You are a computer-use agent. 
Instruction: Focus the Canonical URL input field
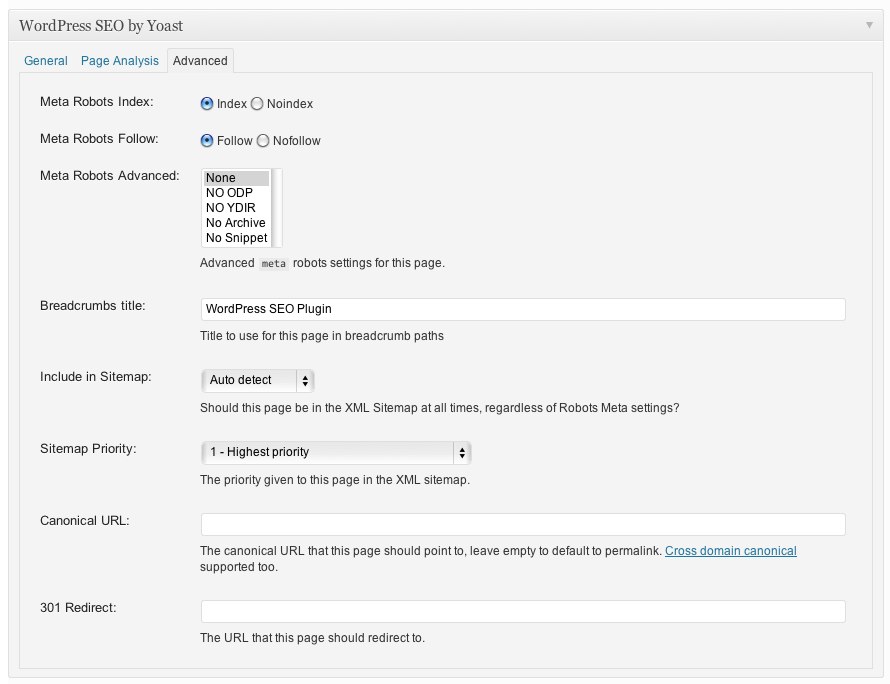coord(523,524)
